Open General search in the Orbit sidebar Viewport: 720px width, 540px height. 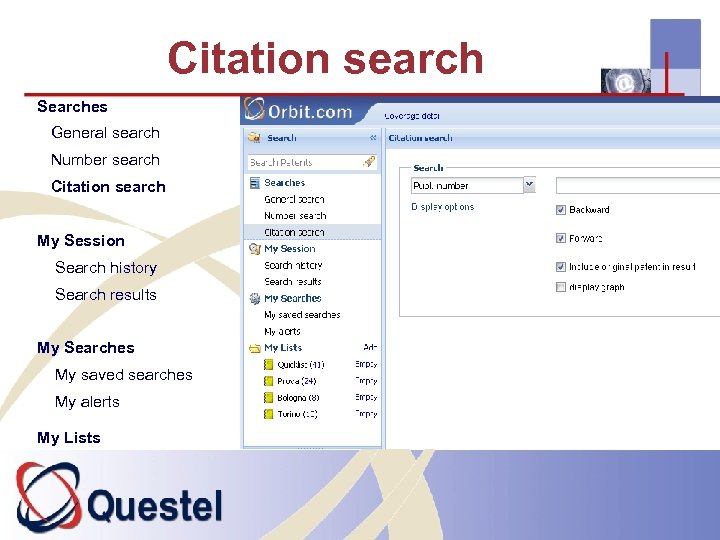[x=294, y=199]
